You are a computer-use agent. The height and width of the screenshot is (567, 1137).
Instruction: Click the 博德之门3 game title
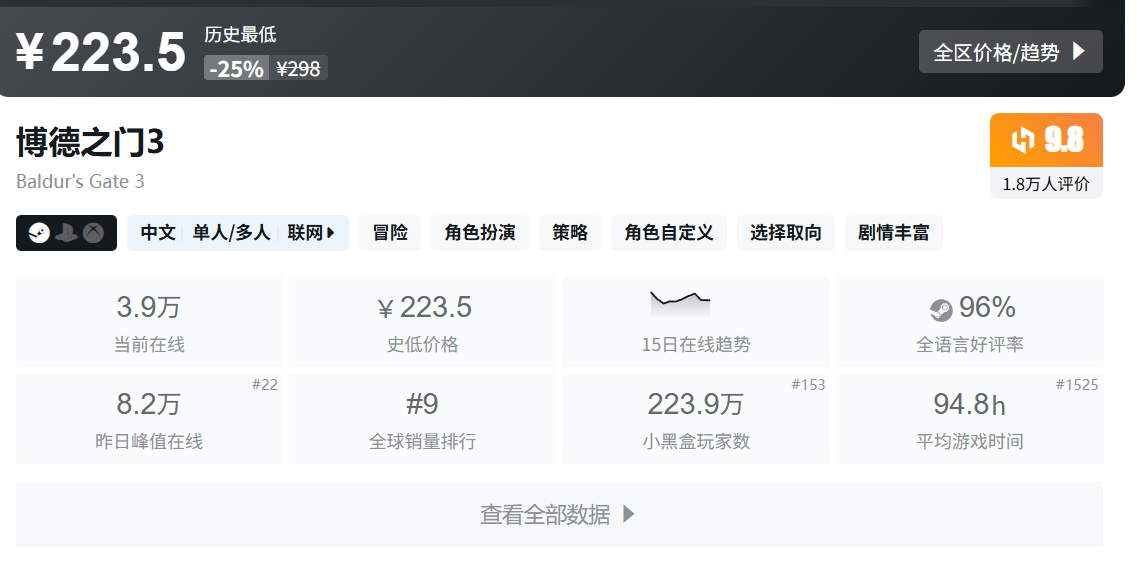(90, 142)
